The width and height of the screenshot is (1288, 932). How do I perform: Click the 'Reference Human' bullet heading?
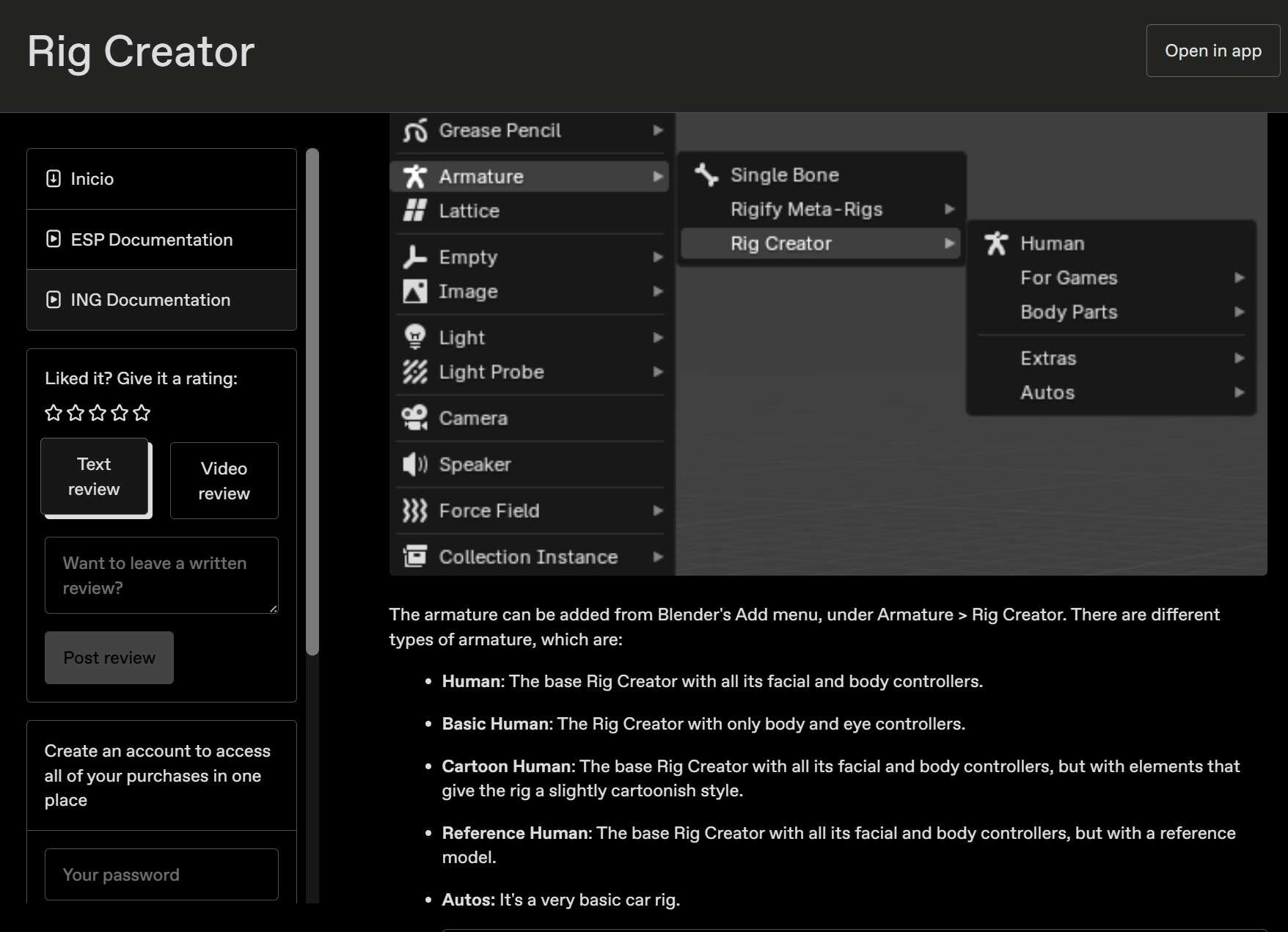point(516,833)
